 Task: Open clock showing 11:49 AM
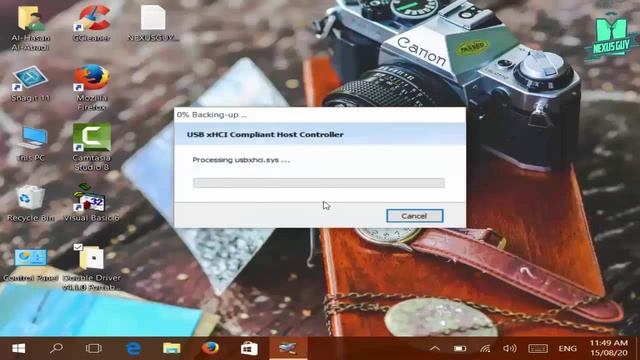click(609, 347)
